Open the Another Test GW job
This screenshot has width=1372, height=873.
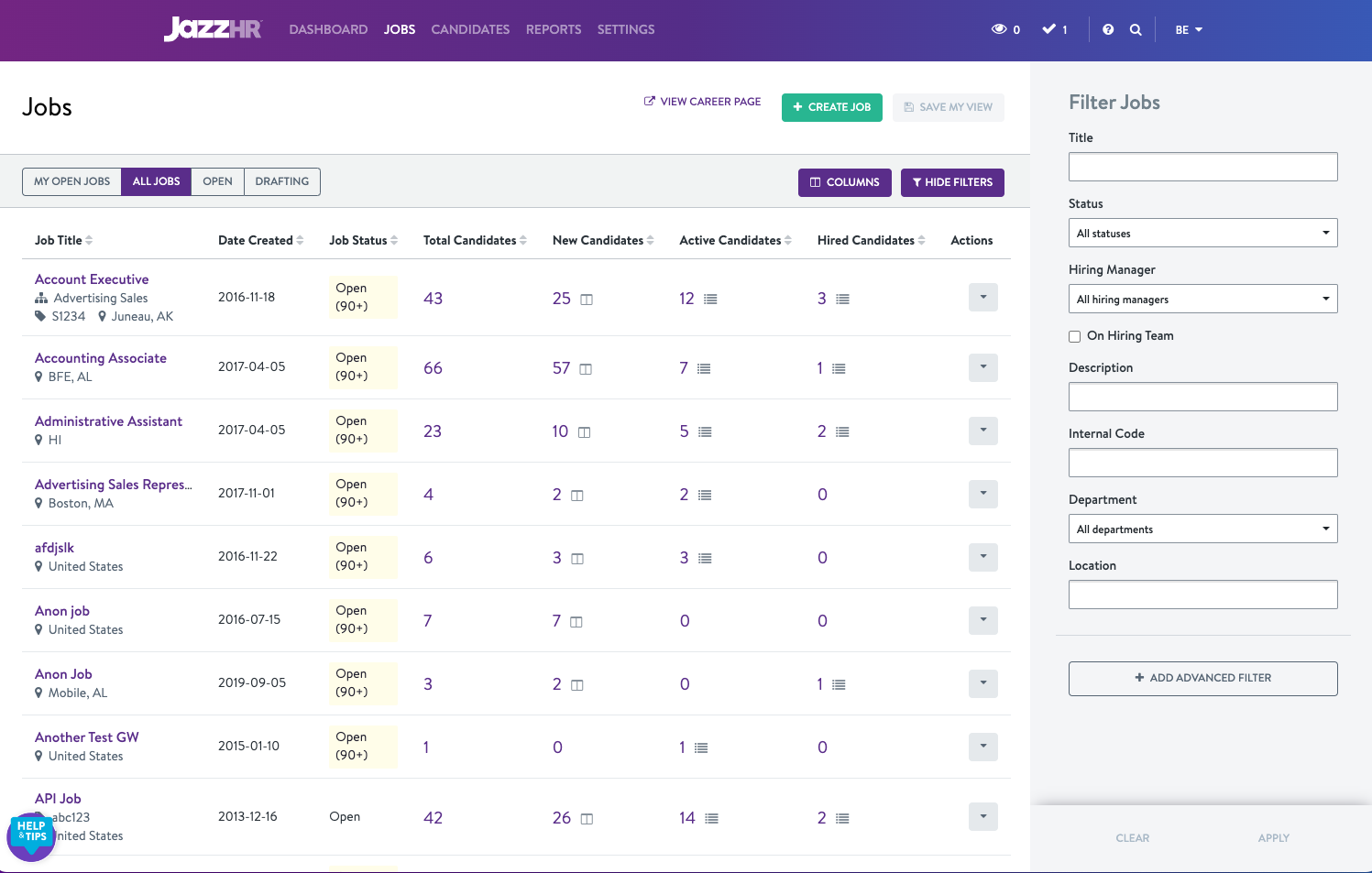coord(87,737)
